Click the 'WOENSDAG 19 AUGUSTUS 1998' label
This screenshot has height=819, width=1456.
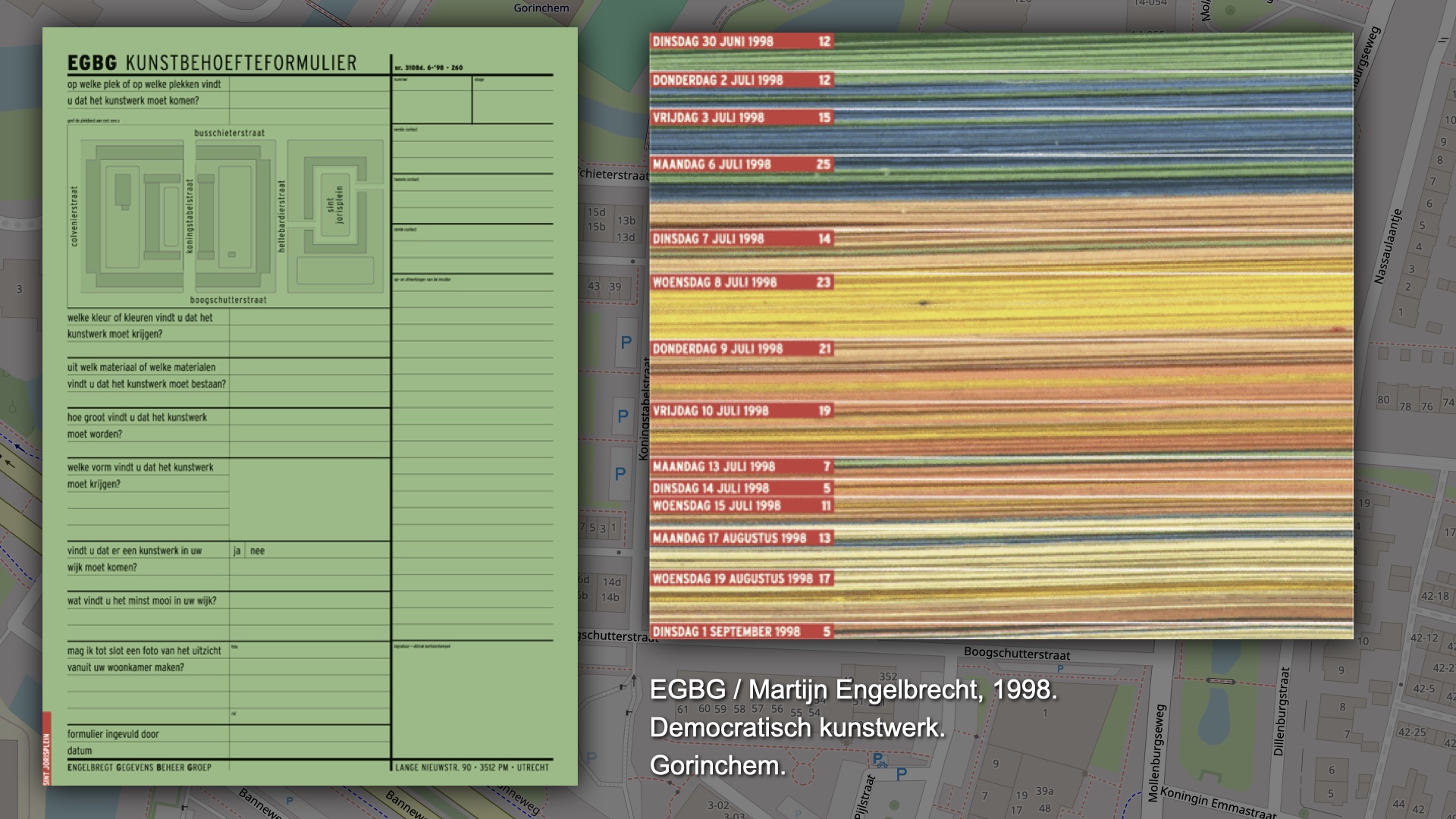(x=742, y=579)
